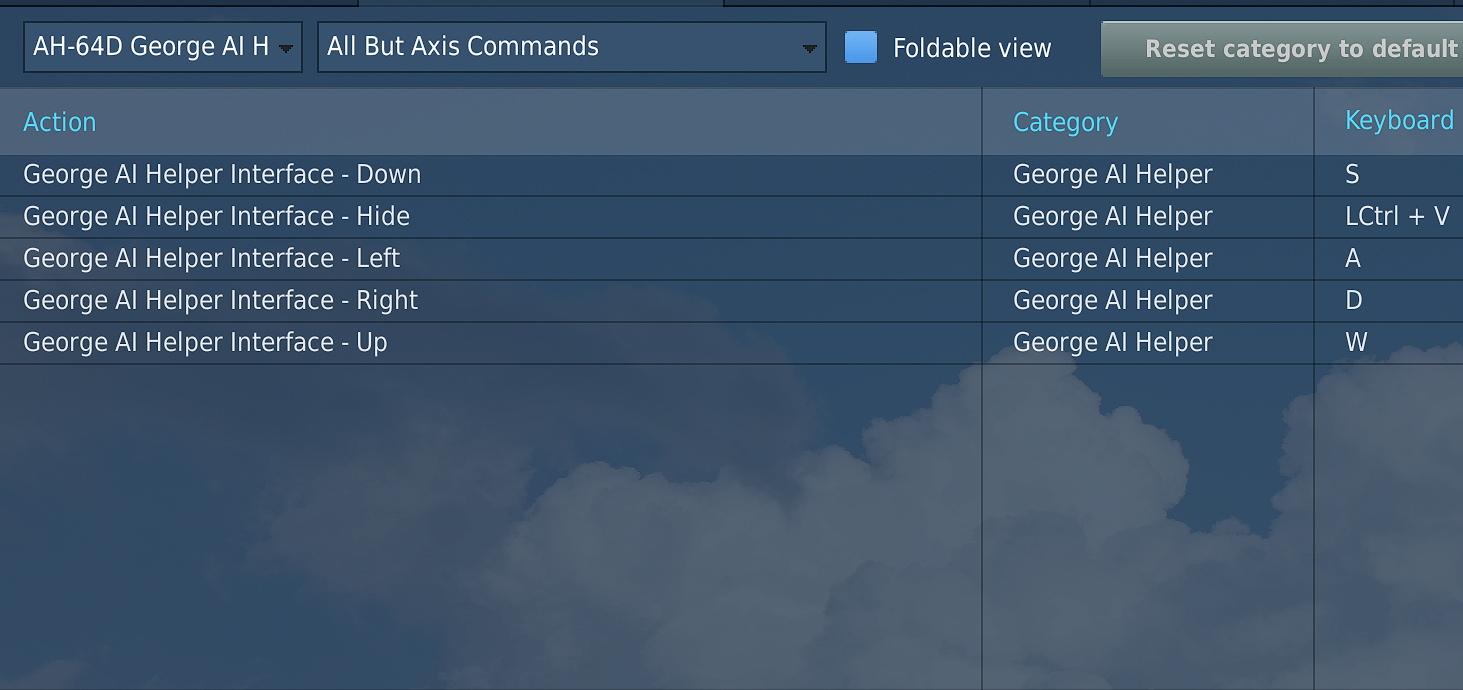
Task: Click the D keyboard binding cell
Action: tap(1389, 301)
